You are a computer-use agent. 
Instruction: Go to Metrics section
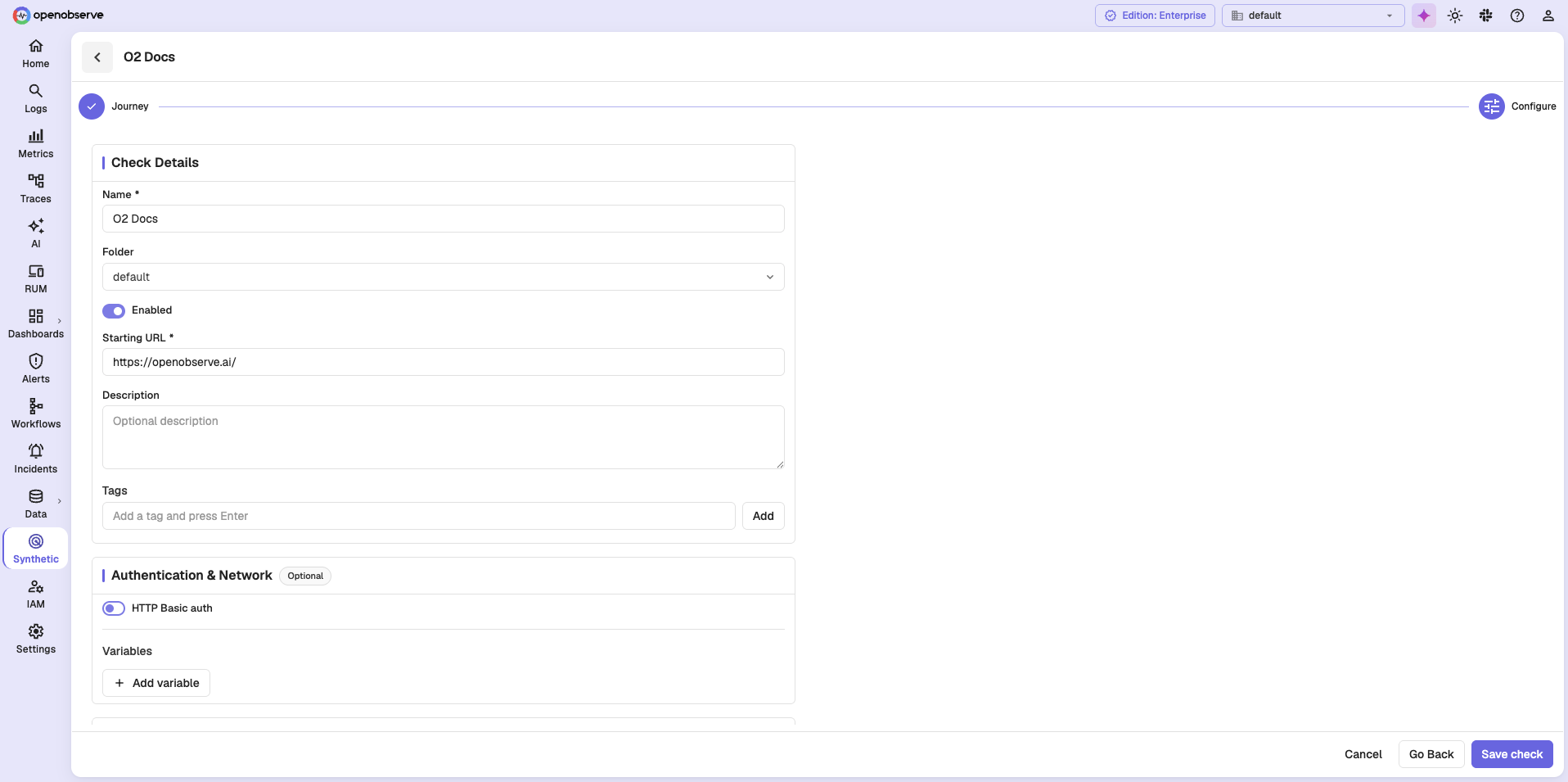coord(36,144)
